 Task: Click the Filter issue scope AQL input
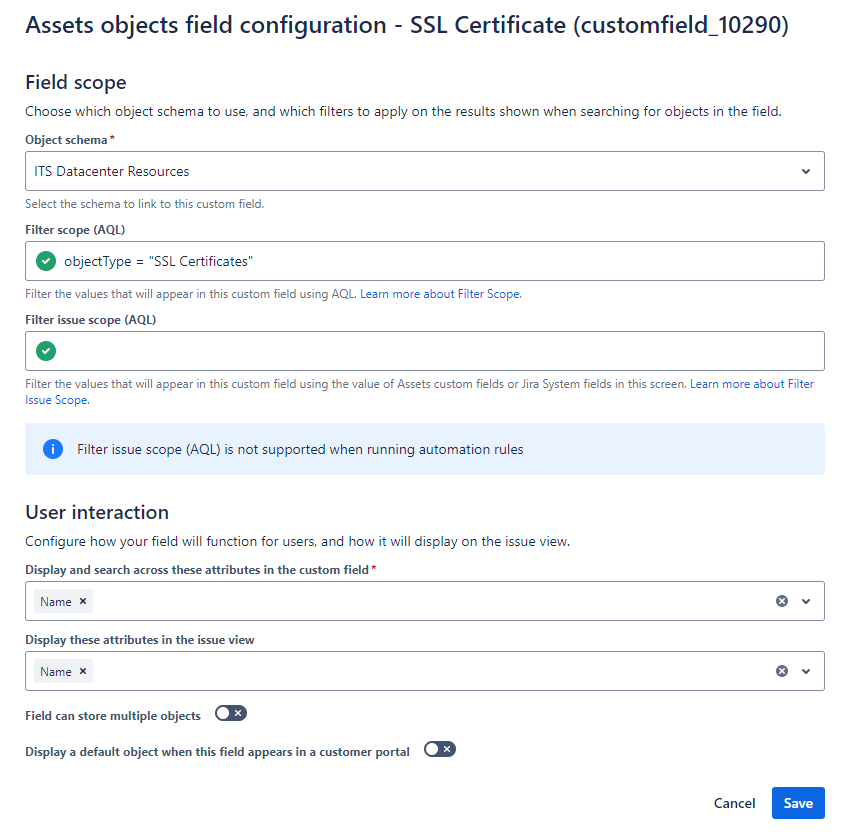click(x=425, y=351)
